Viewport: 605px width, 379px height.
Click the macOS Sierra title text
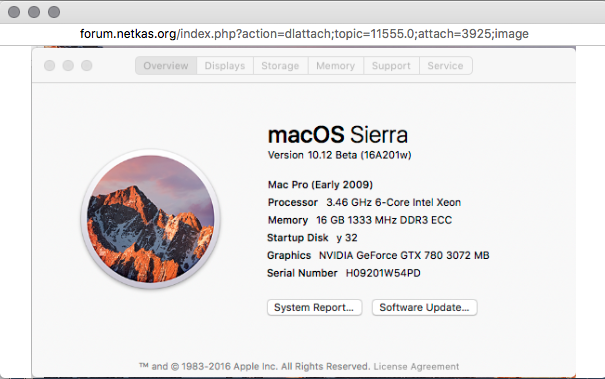(x=338, y=135)
